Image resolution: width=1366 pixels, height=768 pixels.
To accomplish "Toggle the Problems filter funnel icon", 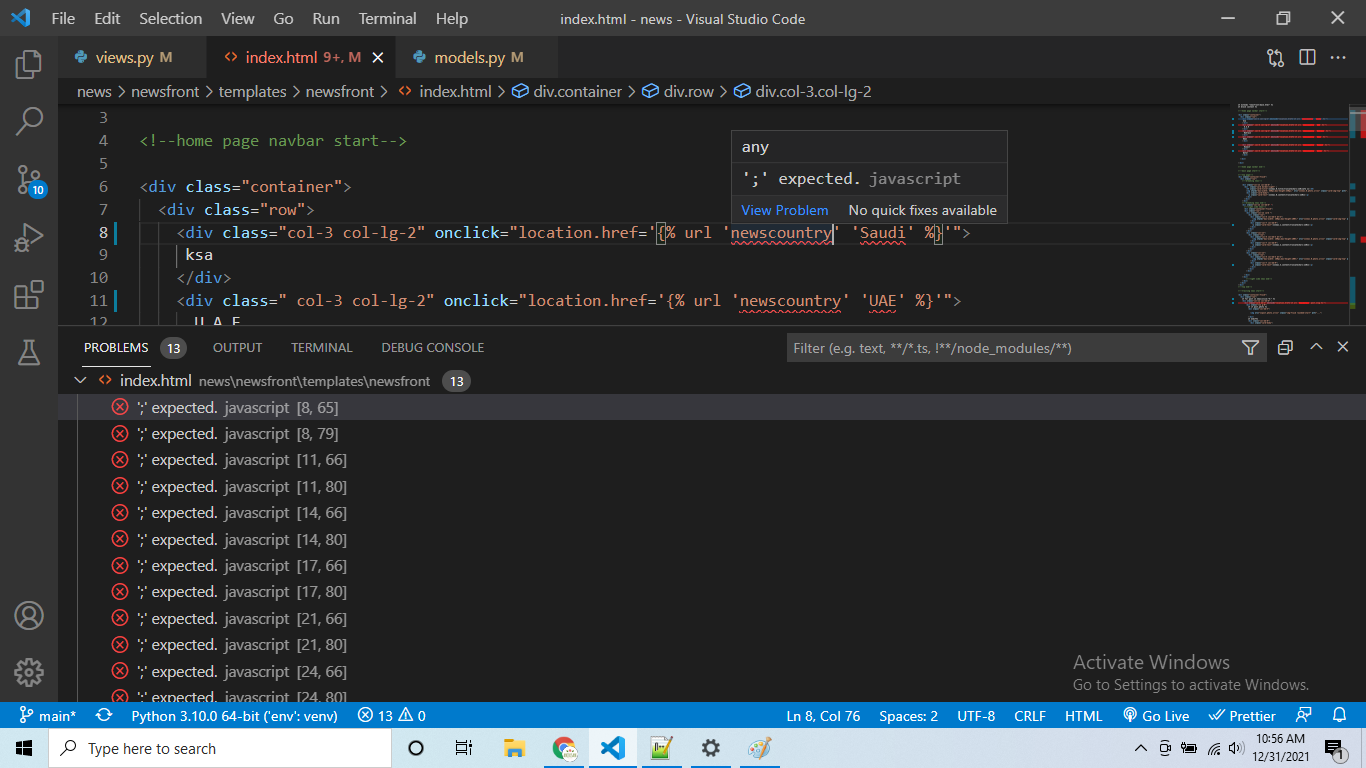I will [x=1250, y=348].
